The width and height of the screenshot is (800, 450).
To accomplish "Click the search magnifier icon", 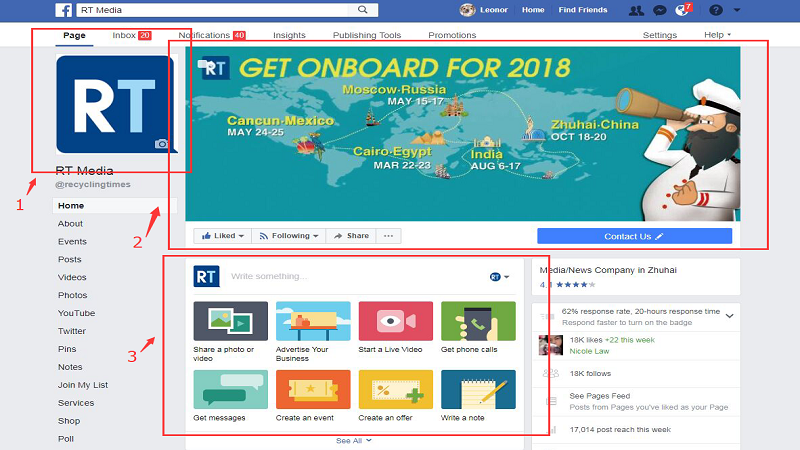I will pyautogui.click(x=370, y=10).
